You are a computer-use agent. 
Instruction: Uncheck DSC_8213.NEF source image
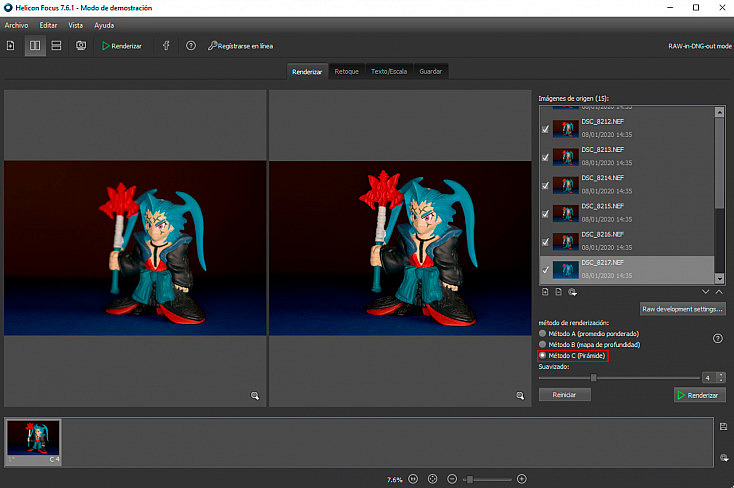click(x=545, y=157)
